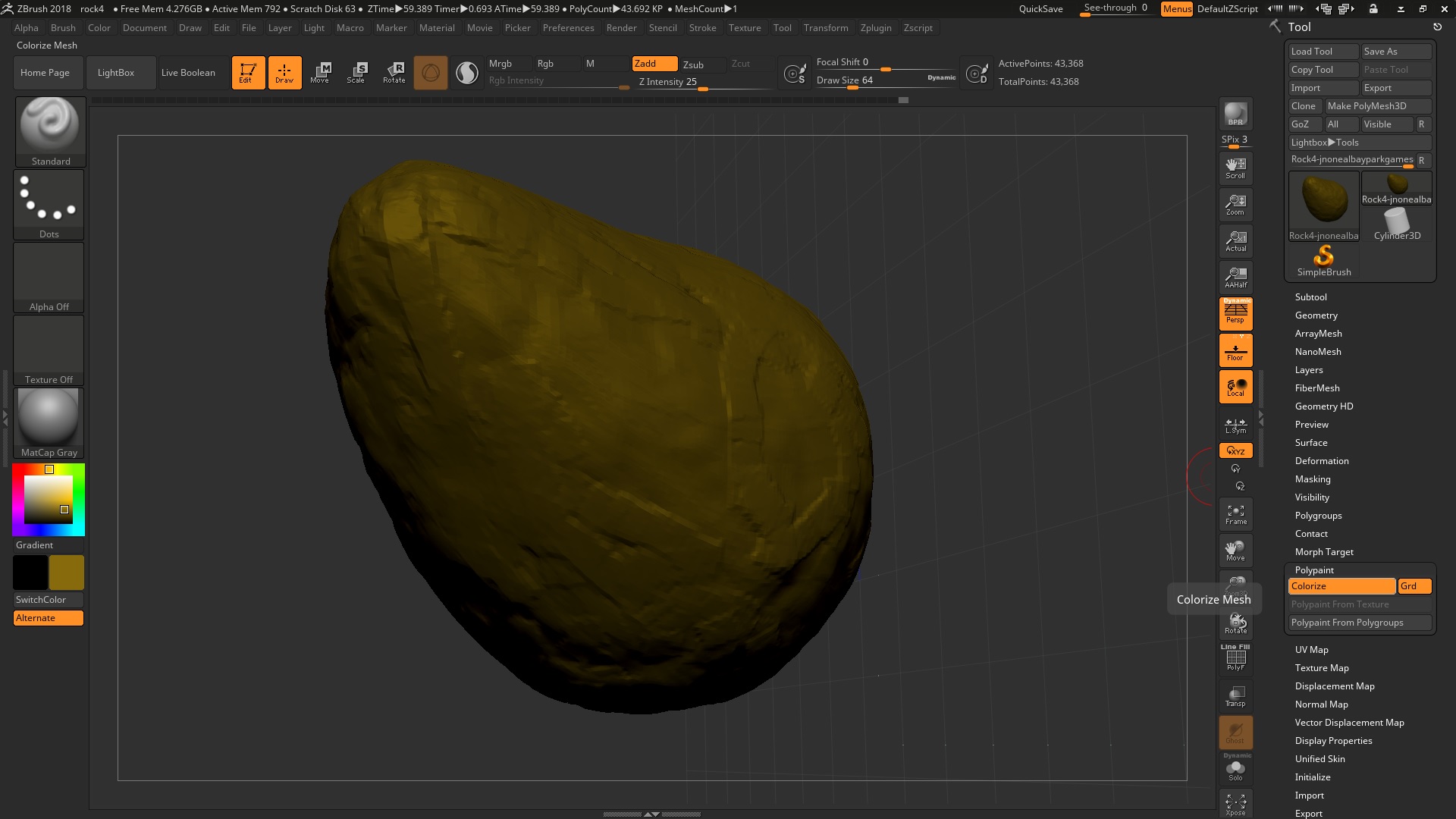Viewport: 1456px width, 819px height.
Task: Click Polypaint From Polygroups
Action: [x=1360, y=623]
